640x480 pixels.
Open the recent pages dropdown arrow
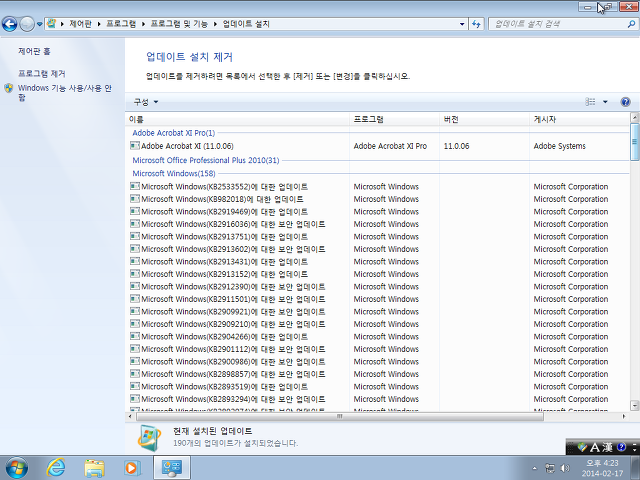point(40,24)
